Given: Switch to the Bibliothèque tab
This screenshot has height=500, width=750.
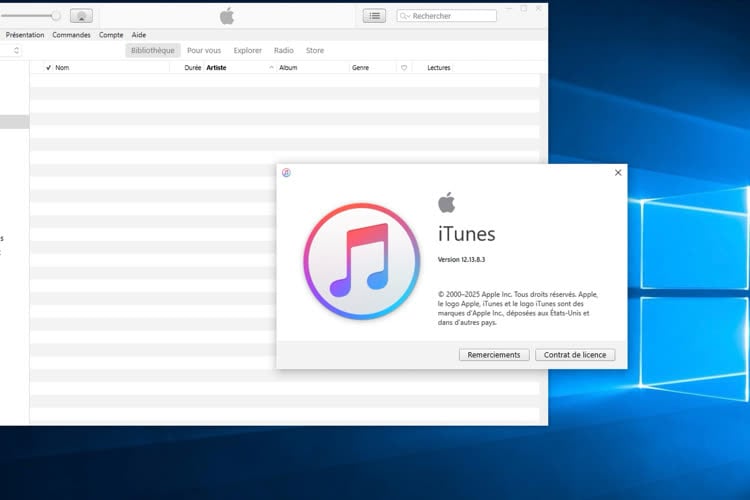Looking at the screenshot, I should (x=153, y=50).
